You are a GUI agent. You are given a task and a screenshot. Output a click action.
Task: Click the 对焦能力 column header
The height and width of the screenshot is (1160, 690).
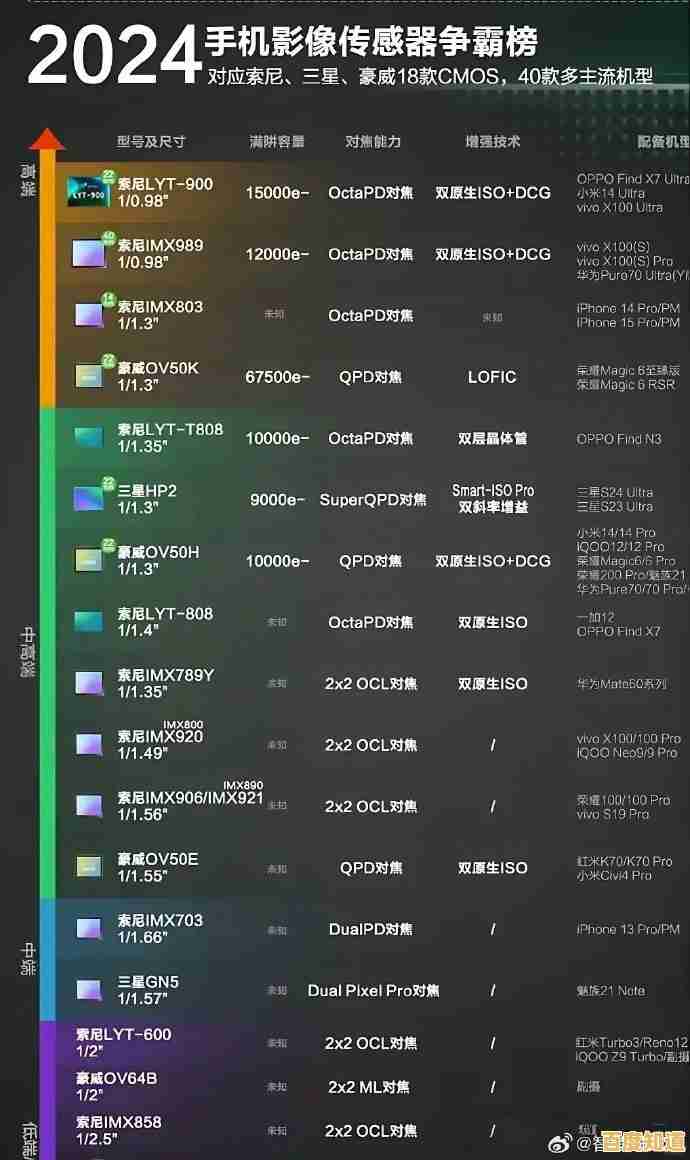pos(373,141)
